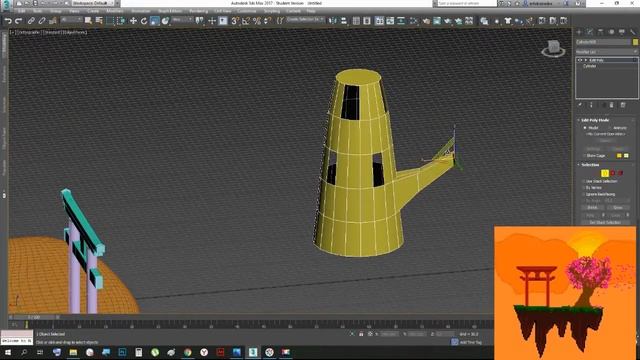The image size is (640, 360).
Task: Open the Hierarchy command panel tab
Action: (x=600, y=32)
